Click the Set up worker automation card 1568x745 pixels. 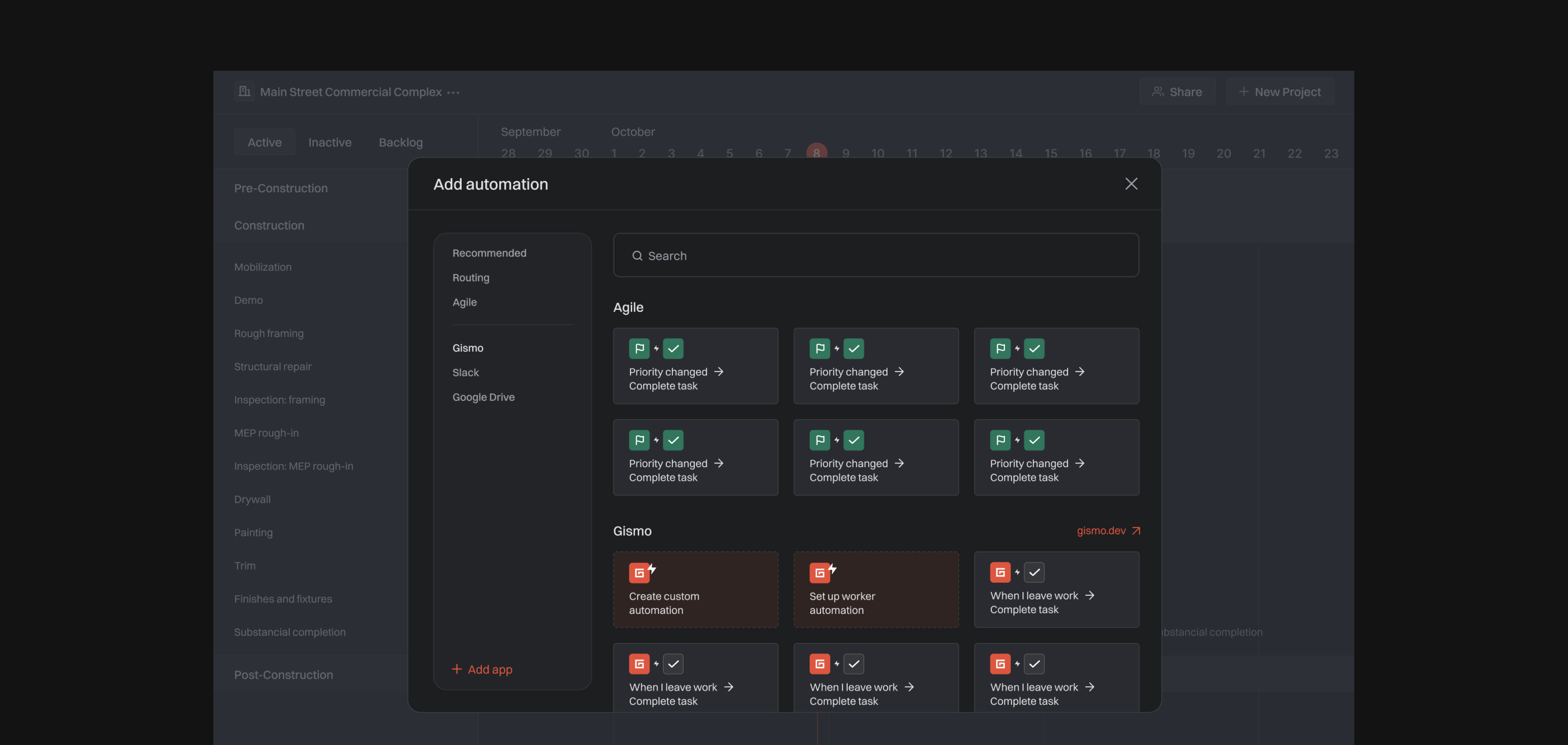coord(876,590)
